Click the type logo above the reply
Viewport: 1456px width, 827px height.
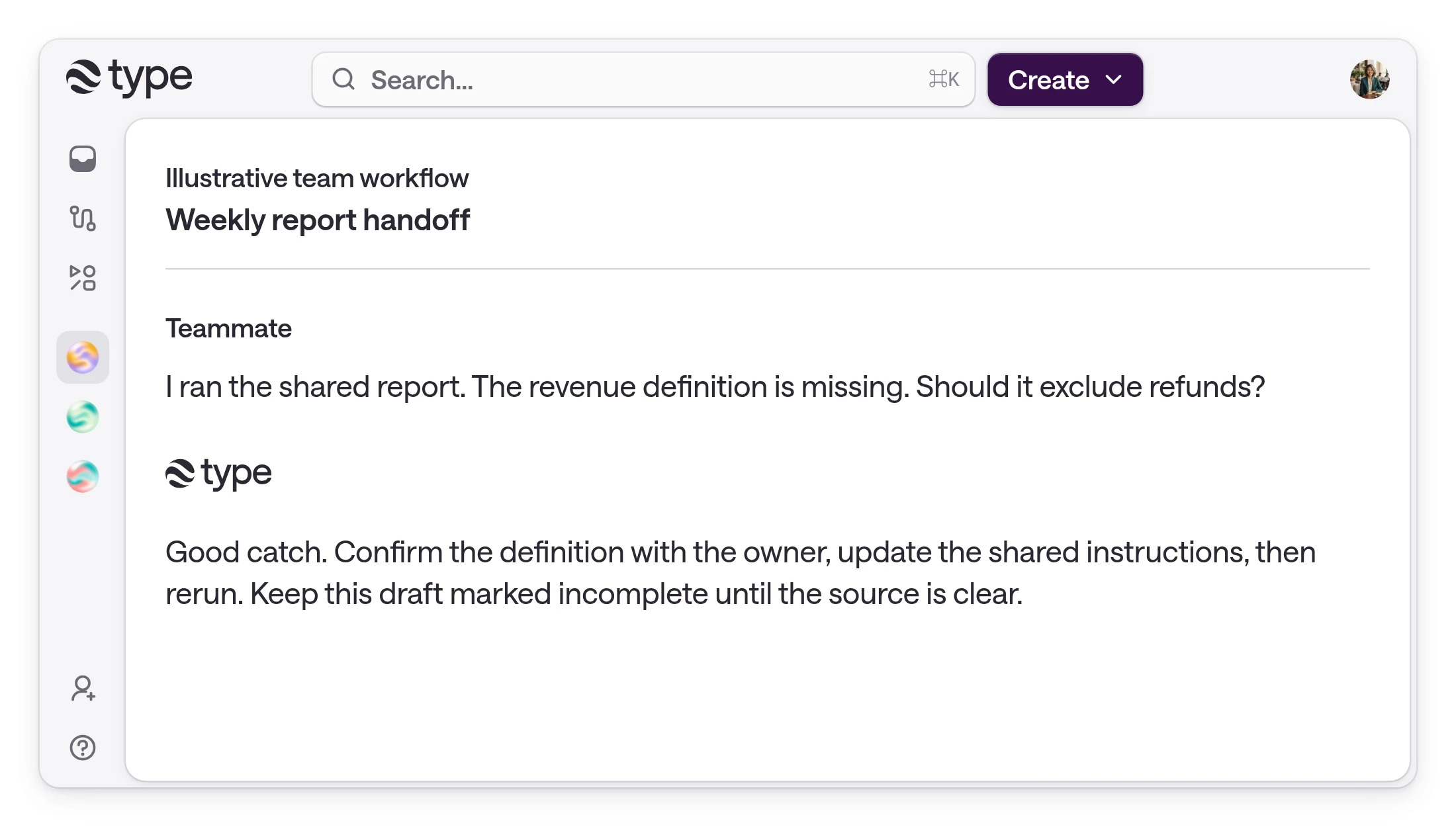tap(218, 474)
